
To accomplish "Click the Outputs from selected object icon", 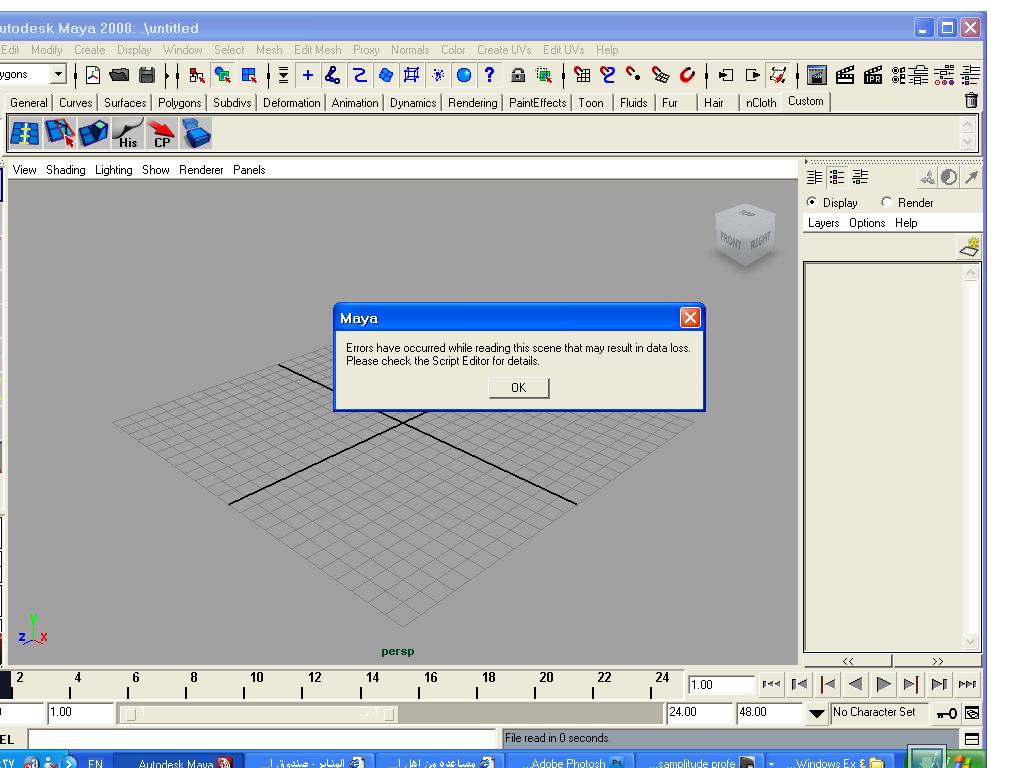I will 752,75.
